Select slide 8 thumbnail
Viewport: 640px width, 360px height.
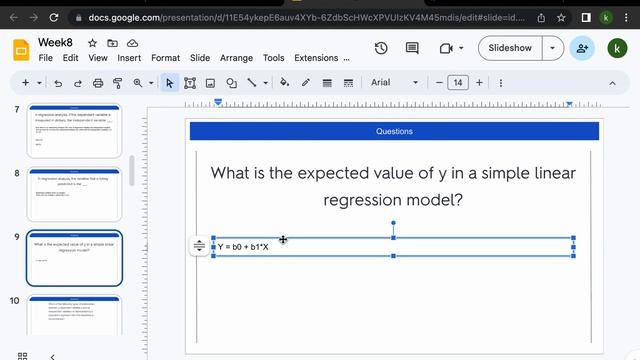pyautogui.click(x=74, y=194)
